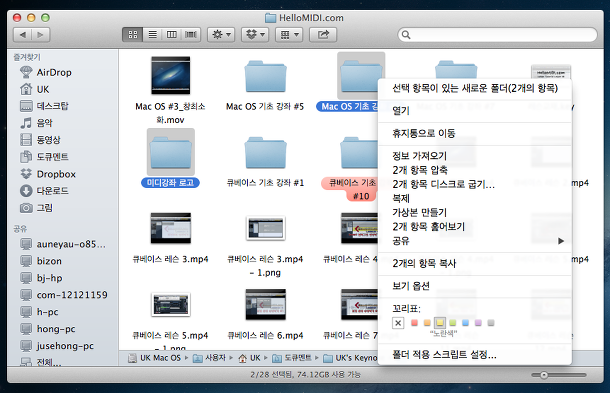Viewport: 610px width, 393px height.
Task: Apply the green label color
Action: coord(452,323)
